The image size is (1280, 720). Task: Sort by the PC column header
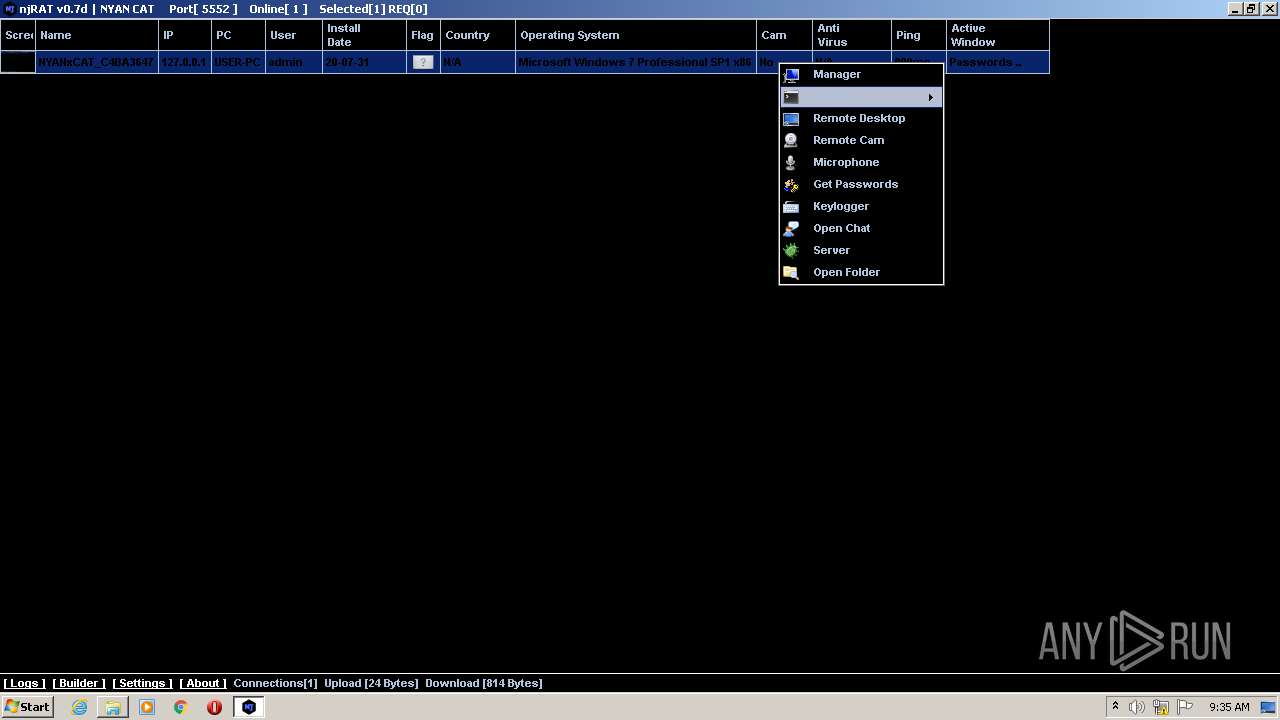[x=238, y=35]
